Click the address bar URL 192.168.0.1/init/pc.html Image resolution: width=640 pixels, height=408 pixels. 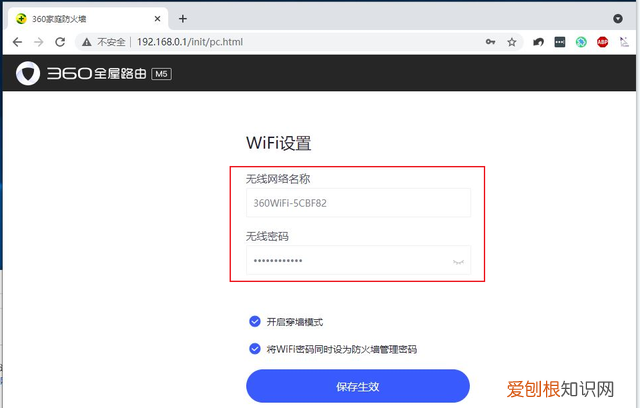190,42
